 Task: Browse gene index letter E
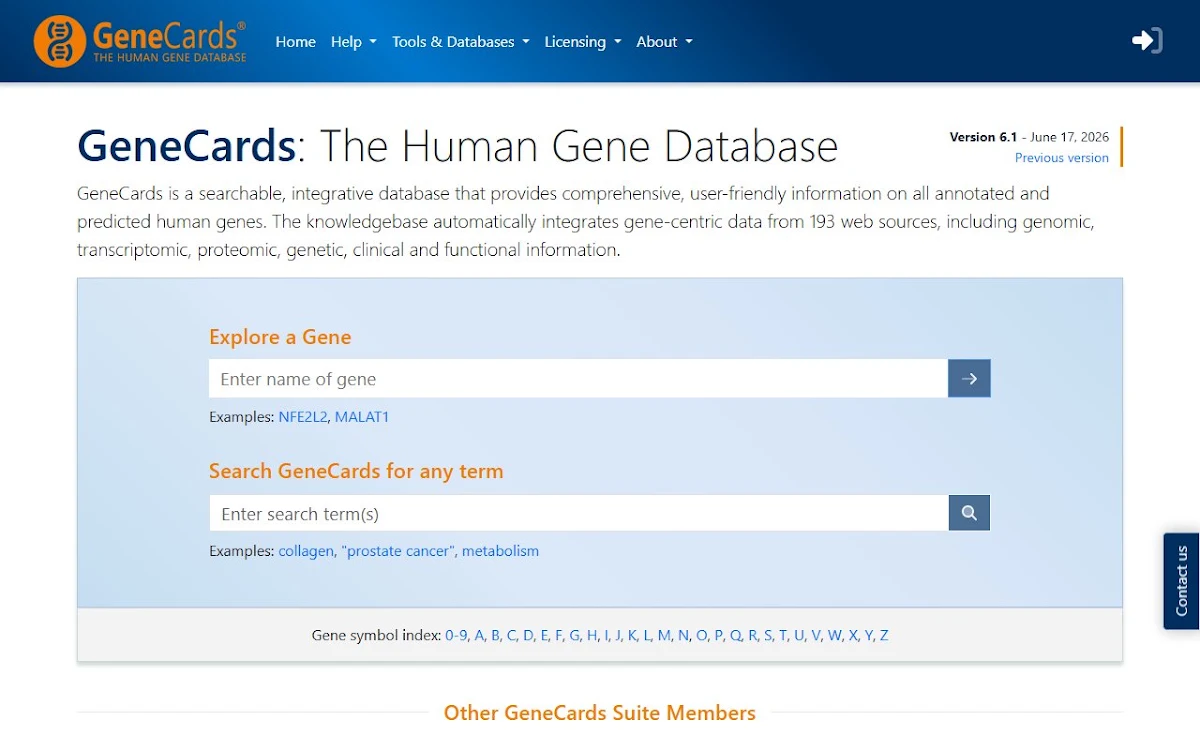pyautogui.click(x=545, y=635)
